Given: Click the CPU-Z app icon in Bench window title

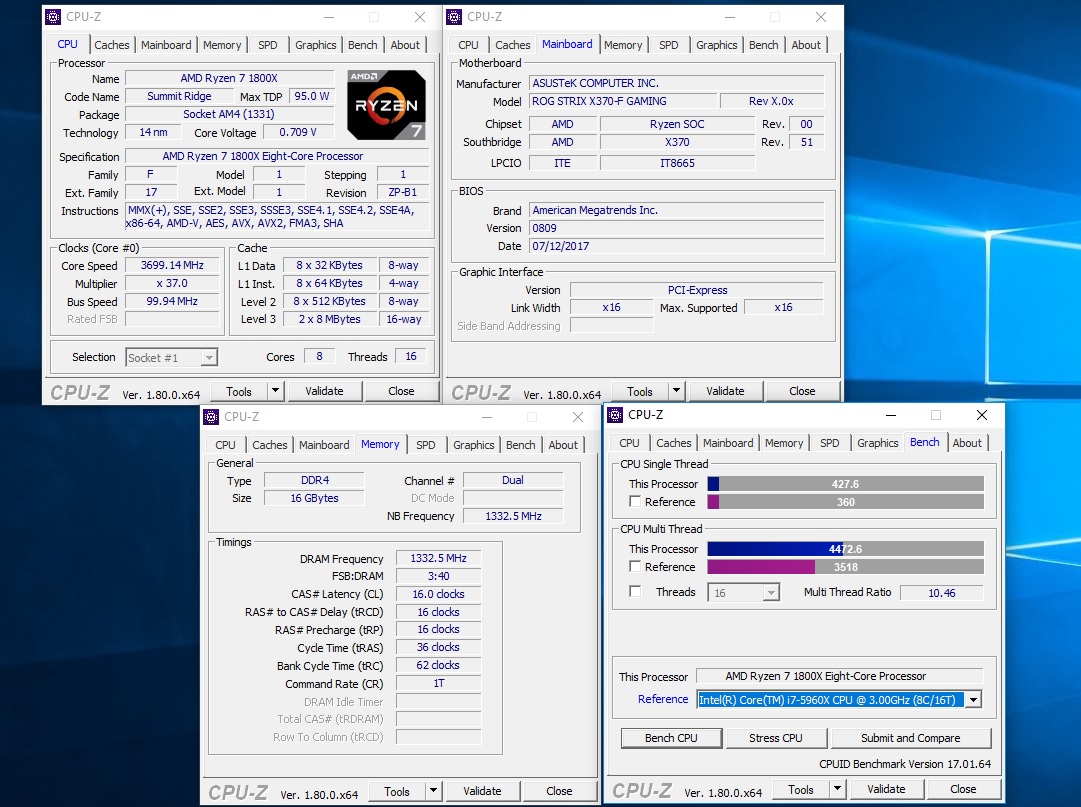Looking at the screenshot, I should click(615, 415).
